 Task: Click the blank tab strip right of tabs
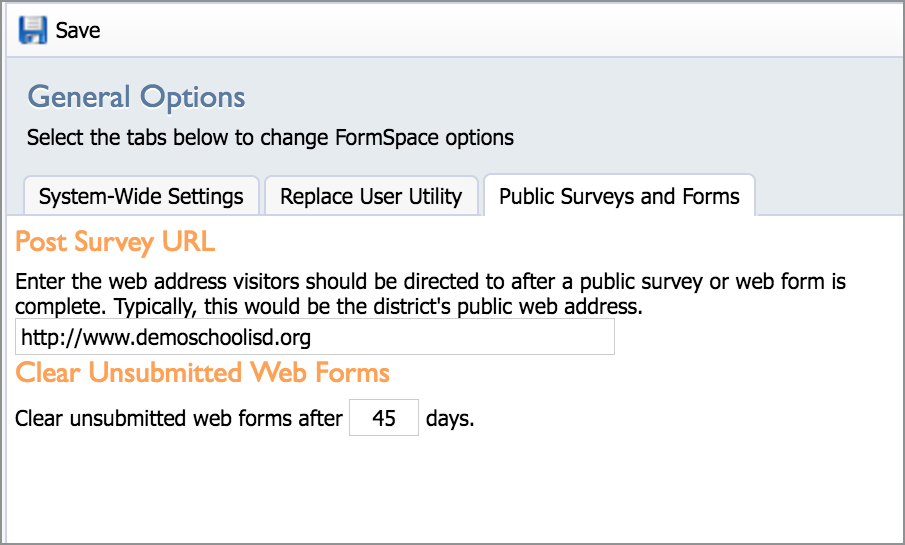click(829, 195)
